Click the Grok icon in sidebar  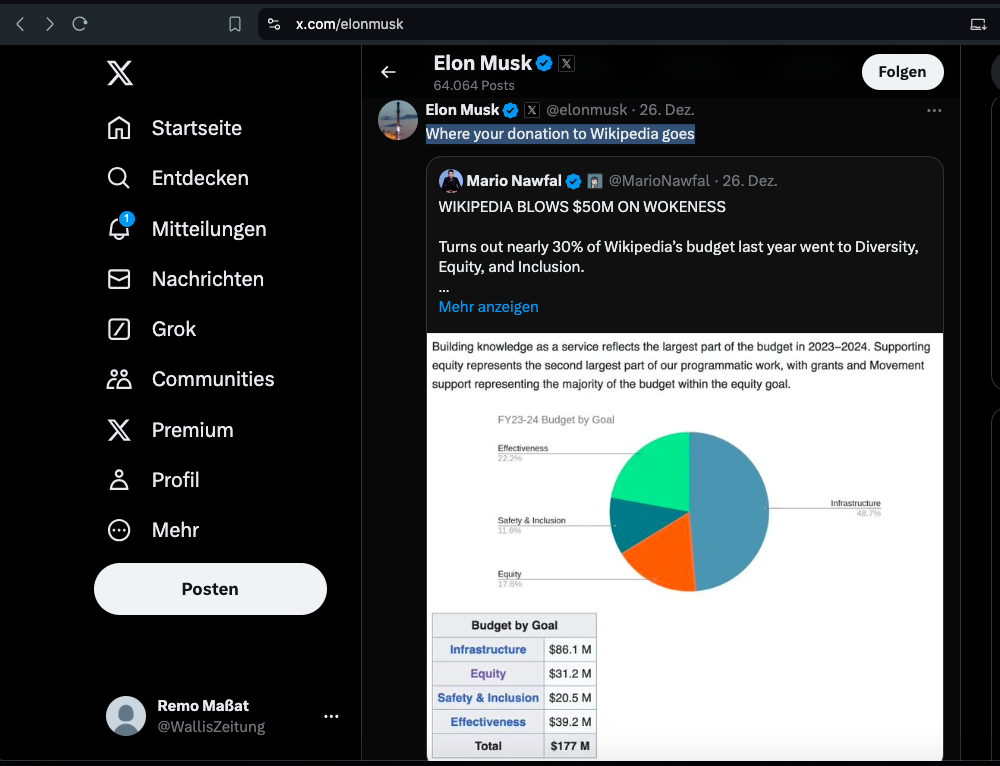pos(119,329)
